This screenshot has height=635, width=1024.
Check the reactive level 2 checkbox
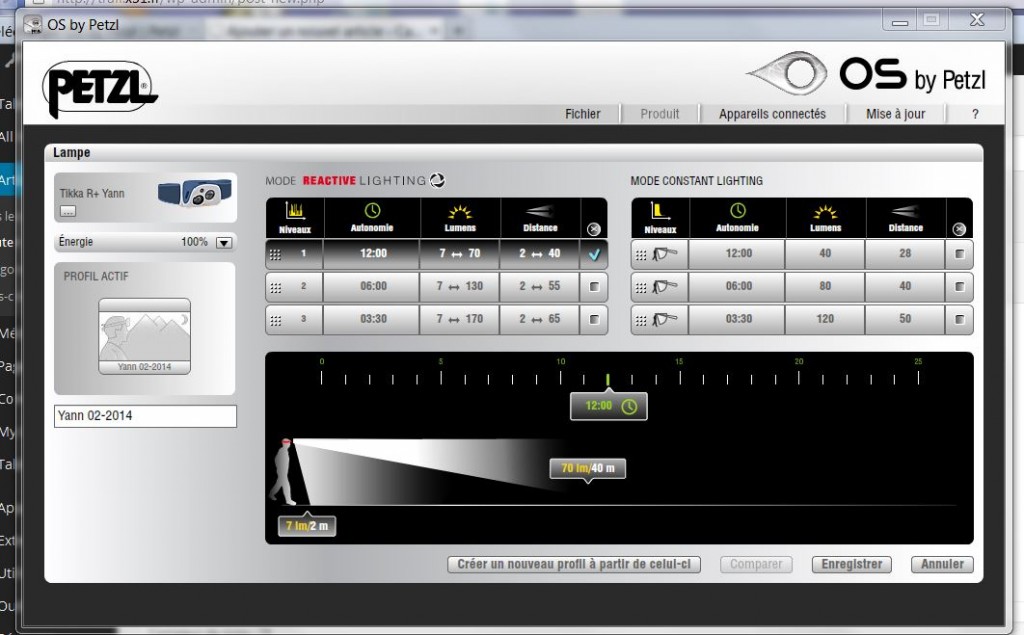point(594,287)
